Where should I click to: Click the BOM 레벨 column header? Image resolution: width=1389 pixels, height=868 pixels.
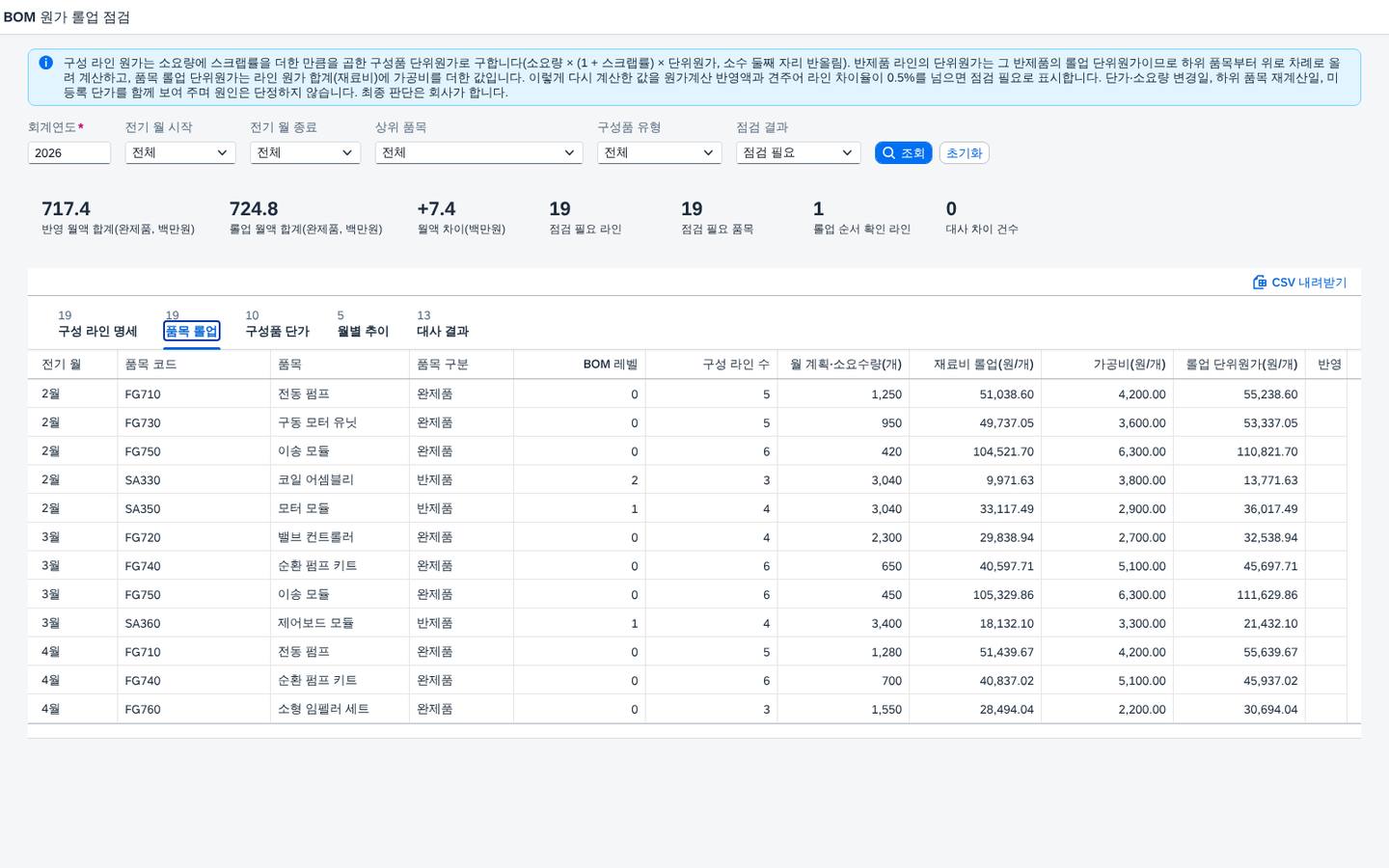click(x=579, y=365)
